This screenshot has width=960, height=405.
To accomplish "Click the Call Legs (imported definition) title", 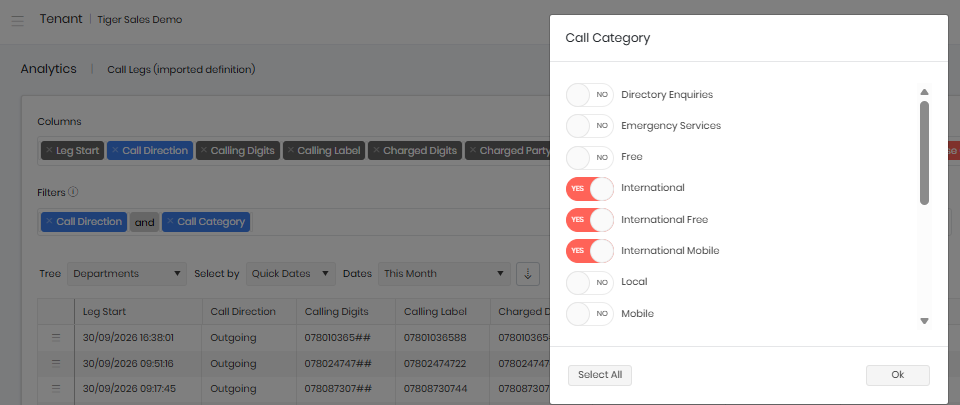I will coord(181,70).
